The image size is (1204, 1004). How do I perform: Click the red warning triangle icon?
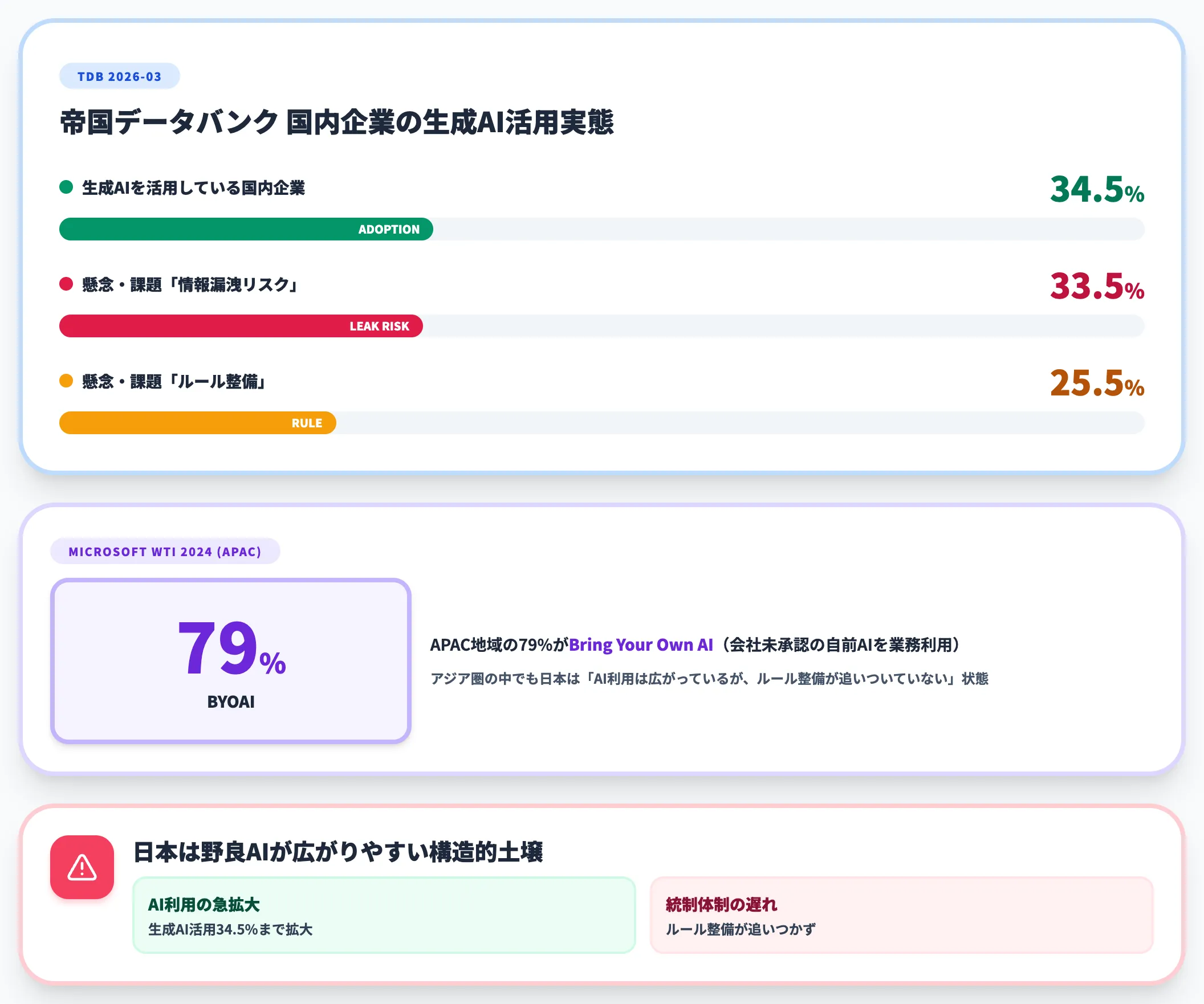[x=82, y=867]
